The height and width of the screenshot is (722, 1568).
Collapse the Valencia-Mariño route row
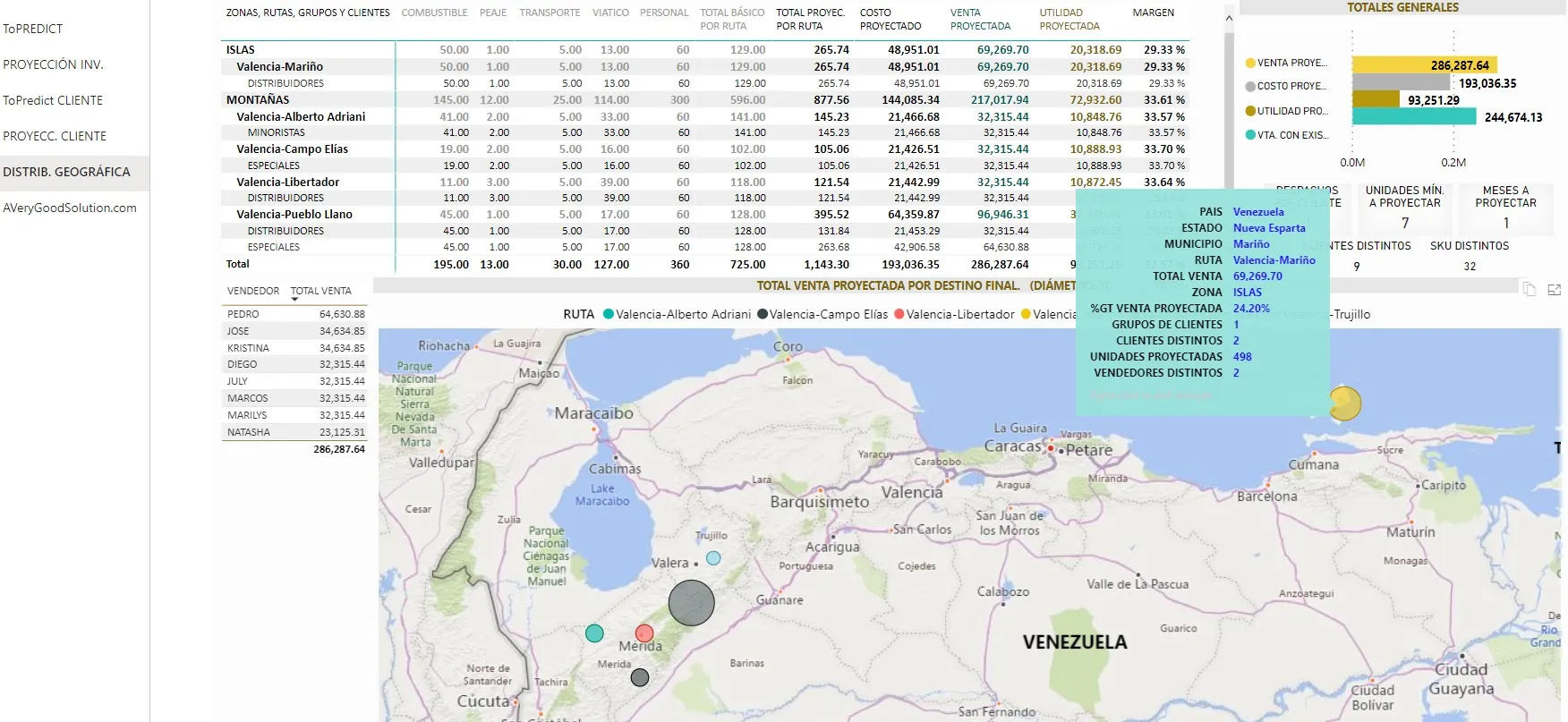(x=279, y=66)
